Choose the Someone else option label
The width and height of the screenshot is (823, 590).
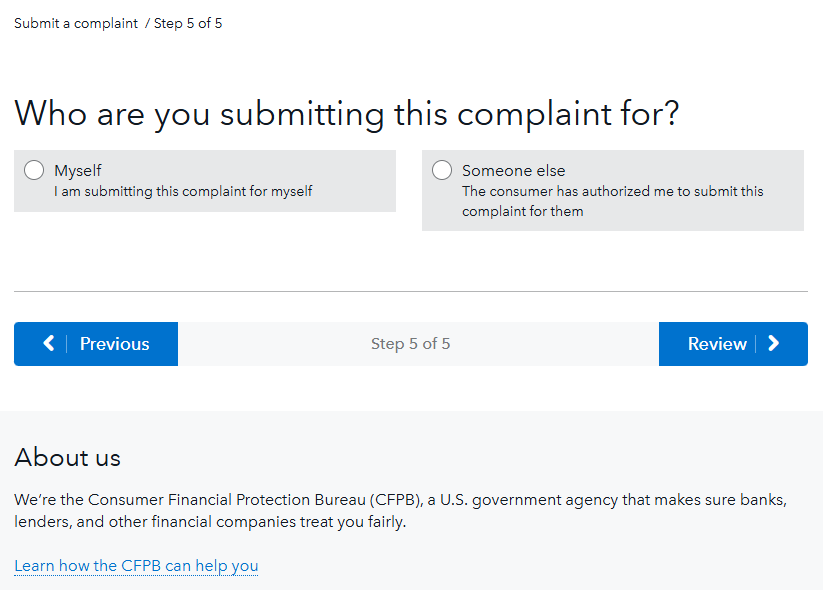[513, 171]
